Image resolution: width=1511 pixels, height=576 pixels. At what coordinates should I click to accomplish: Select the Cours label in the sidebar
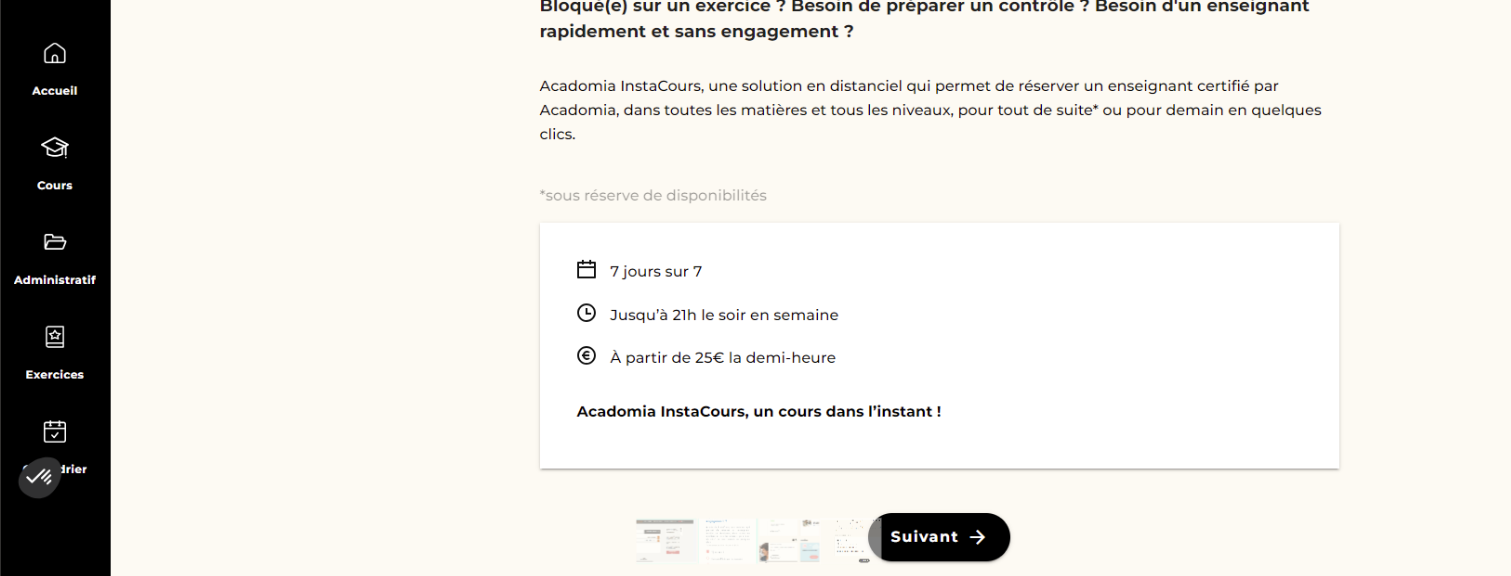(55, 185)
